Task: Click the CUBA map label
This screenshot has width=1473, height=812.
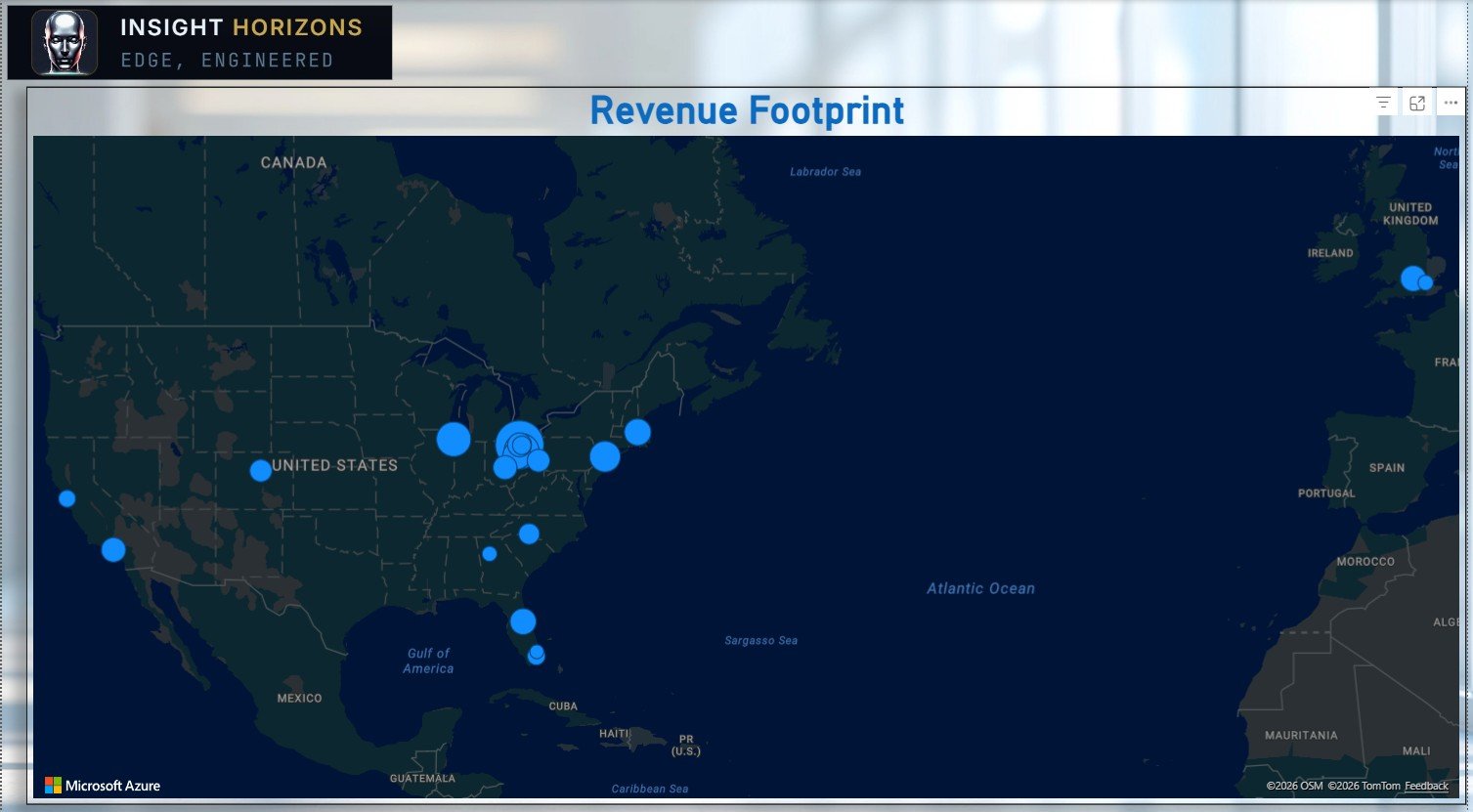Action: [x=563, y=705]
